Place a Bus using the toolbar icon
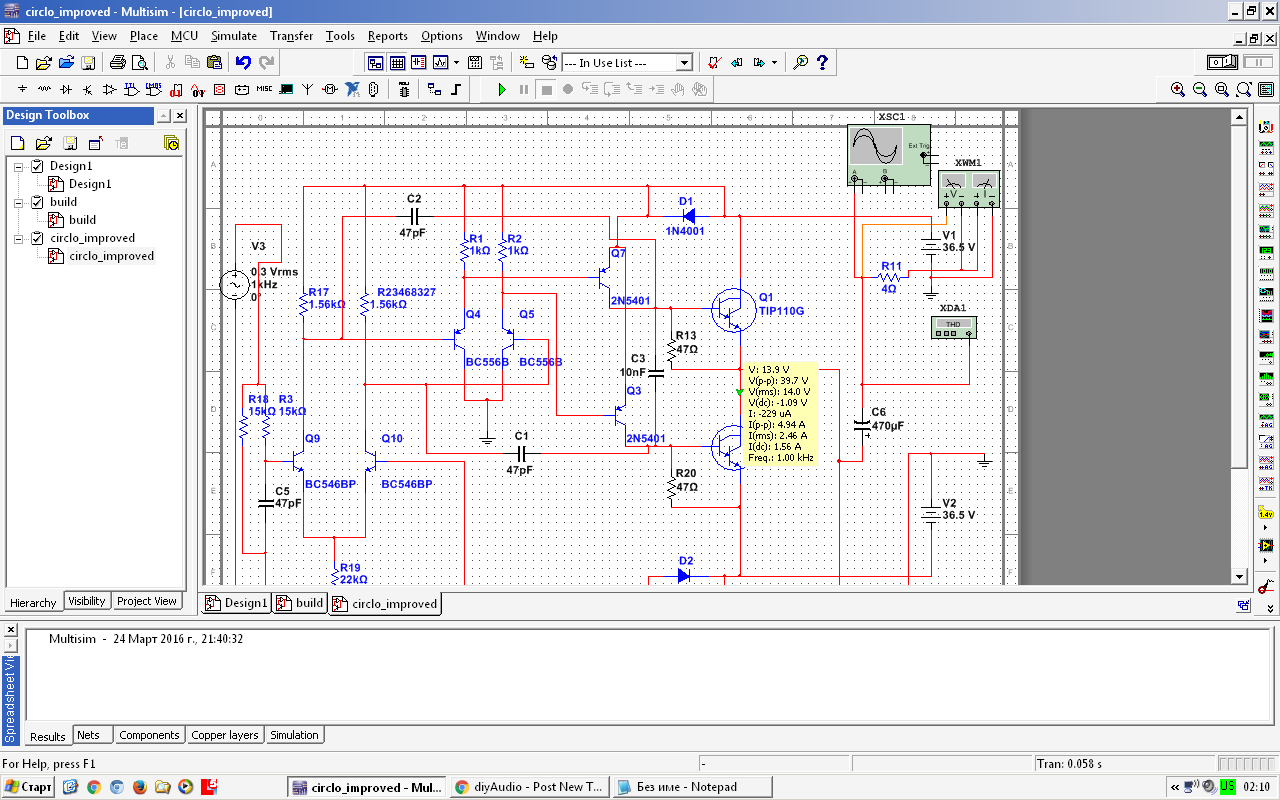 click(x=456, y=89)
